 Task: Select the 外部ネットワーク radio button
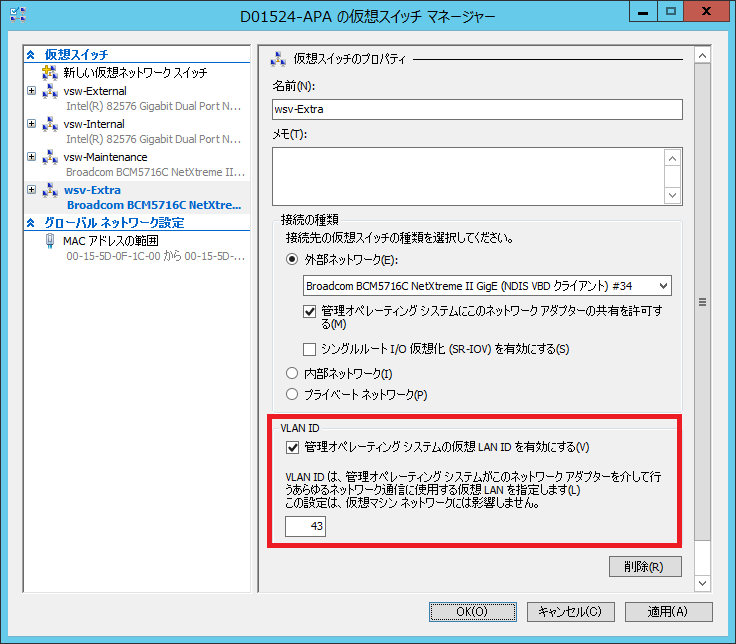pyautogui.click(x=292, y=260)
